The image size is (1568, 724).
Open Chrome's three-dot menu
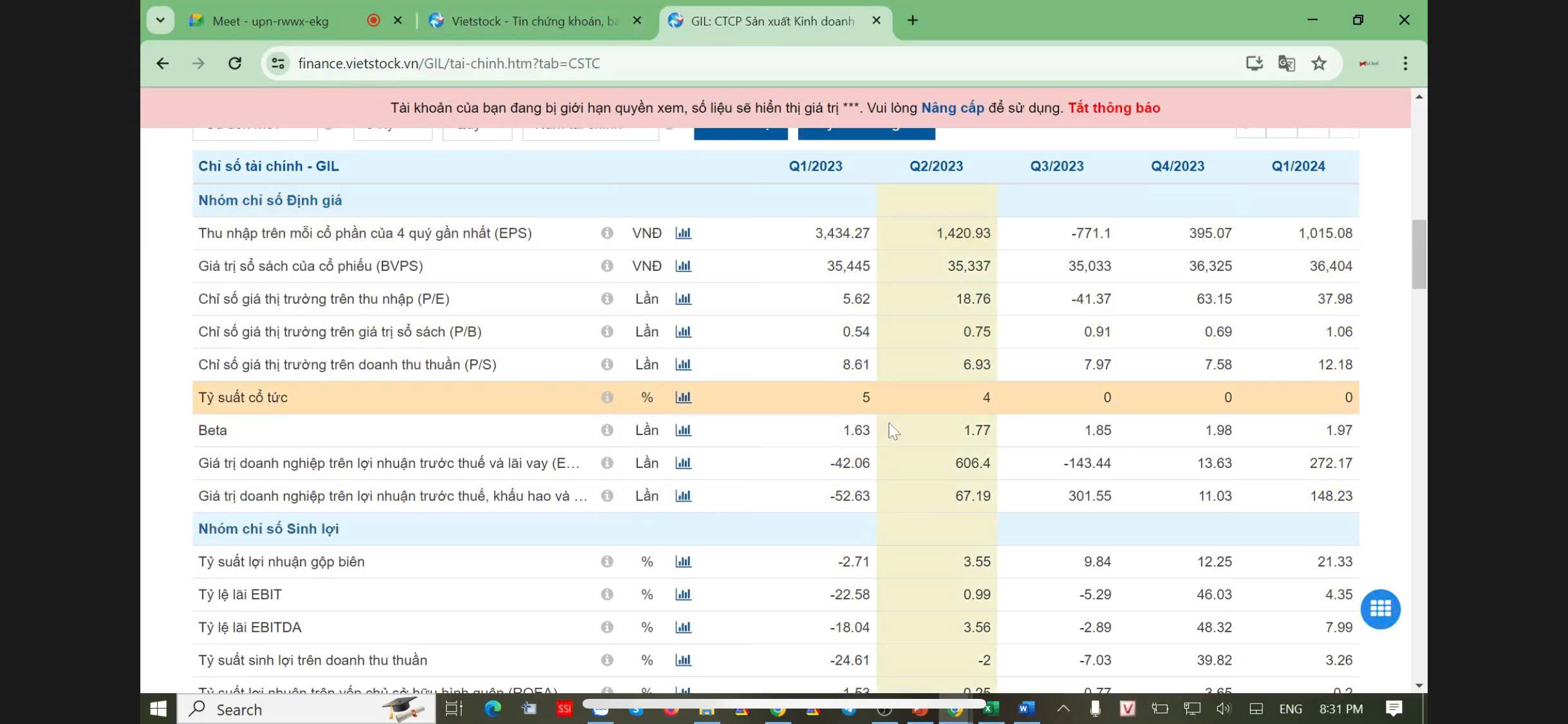[1405, 63]
